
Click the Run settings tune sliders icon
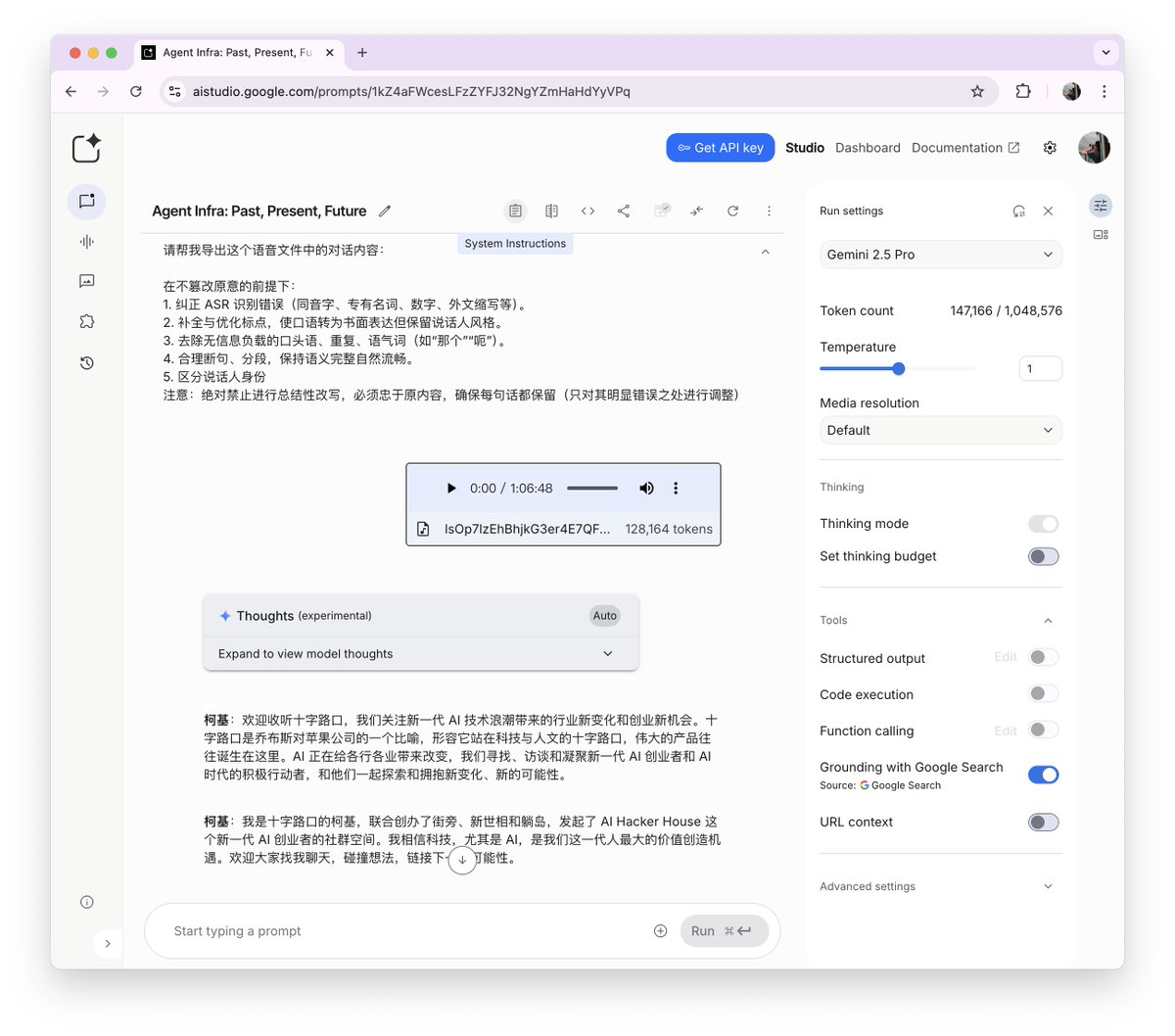[1101, 206]
